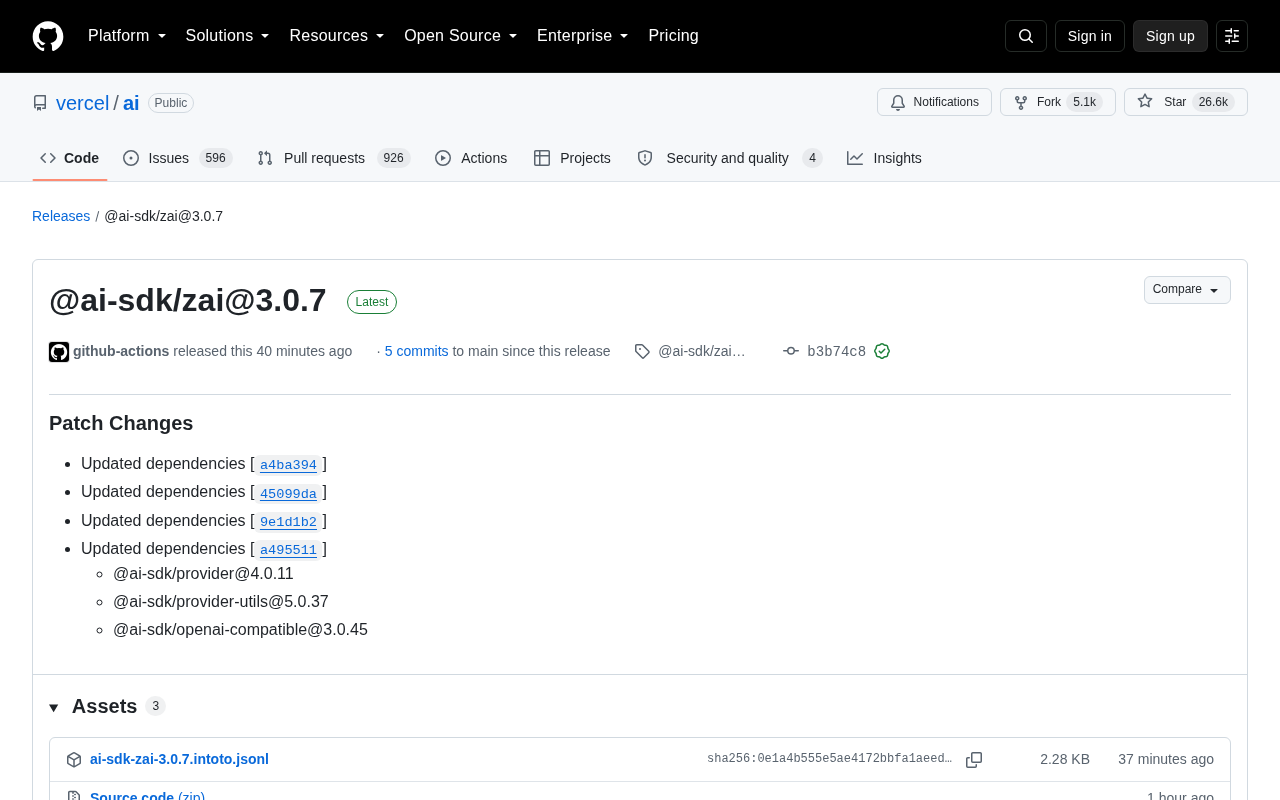Open the Pricing page

tap(673, 36)
